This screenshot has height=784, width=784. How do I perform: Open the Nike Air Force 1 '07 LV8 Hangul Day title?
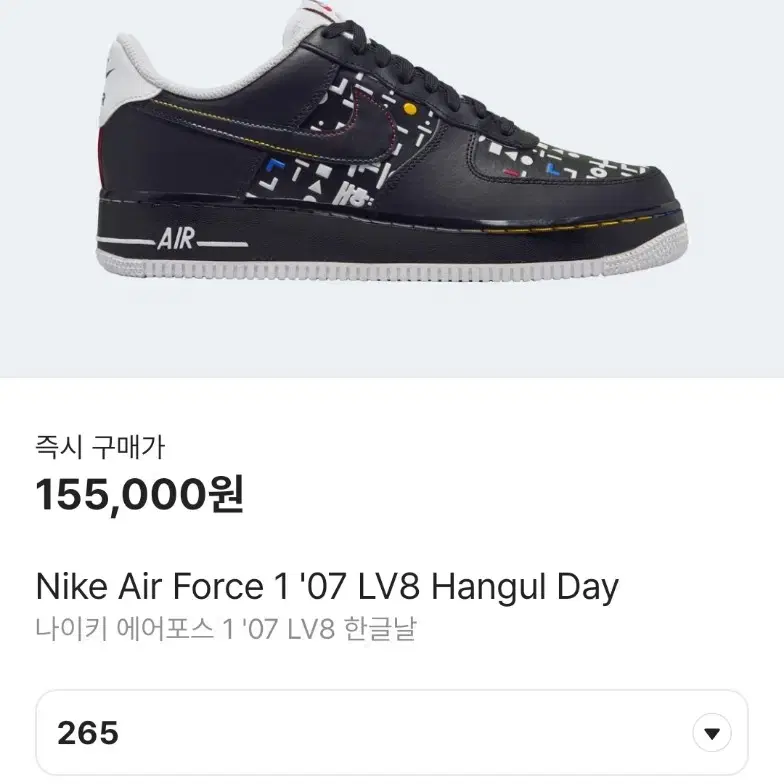pyautogui.click(x=328, y=586)
